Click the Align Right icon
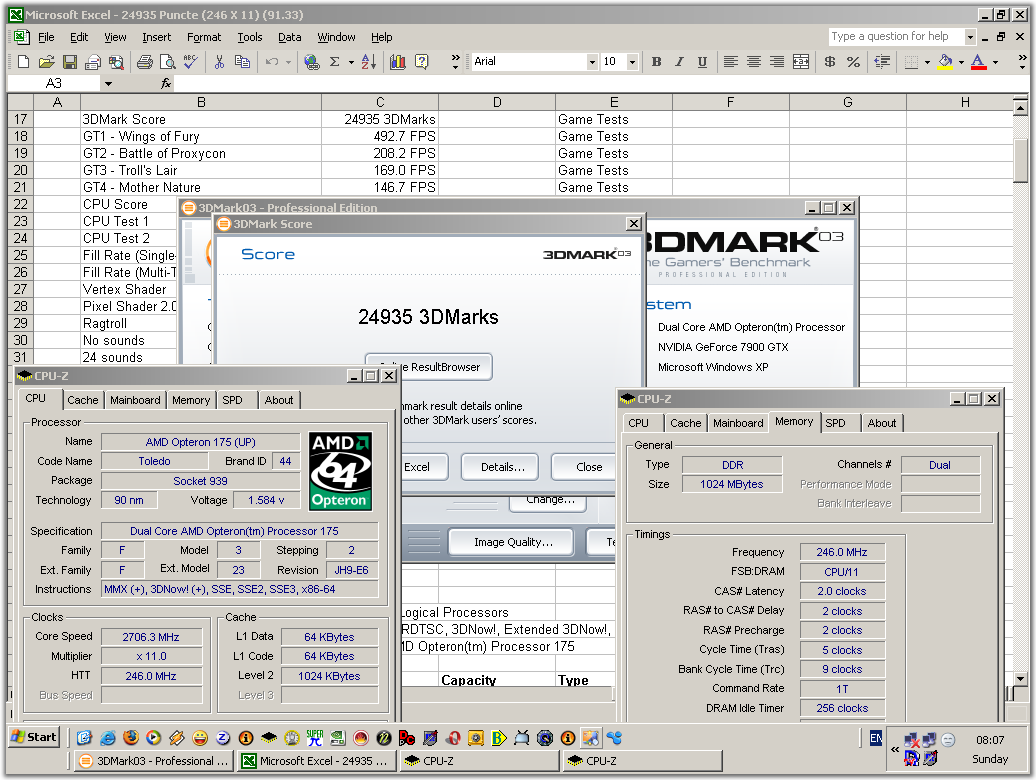Screen dimensions: 1036x780 (x=777, y=62)
